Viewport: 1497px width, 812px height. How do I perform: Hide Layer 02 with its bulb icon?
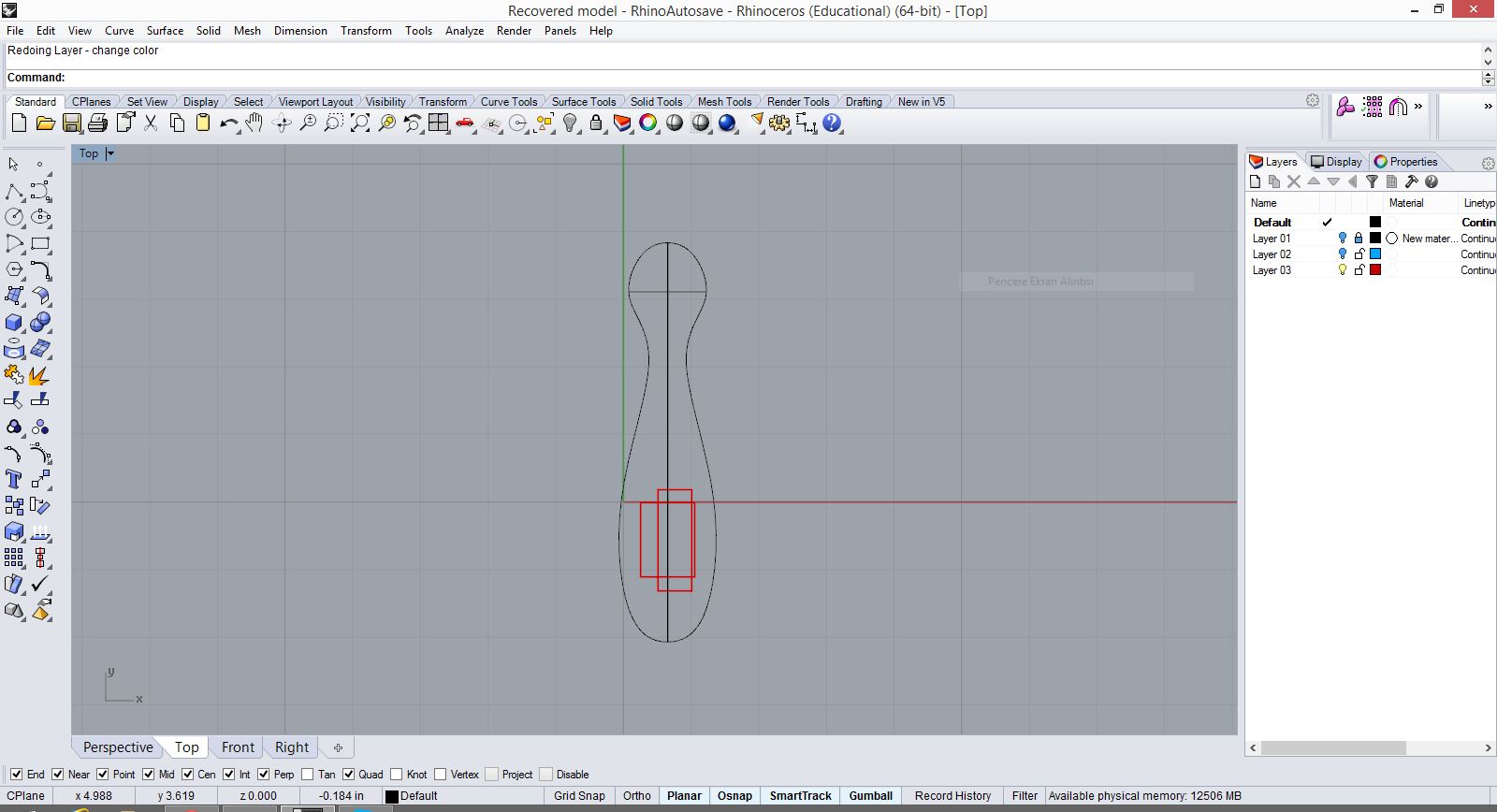tap(1343, 254)
